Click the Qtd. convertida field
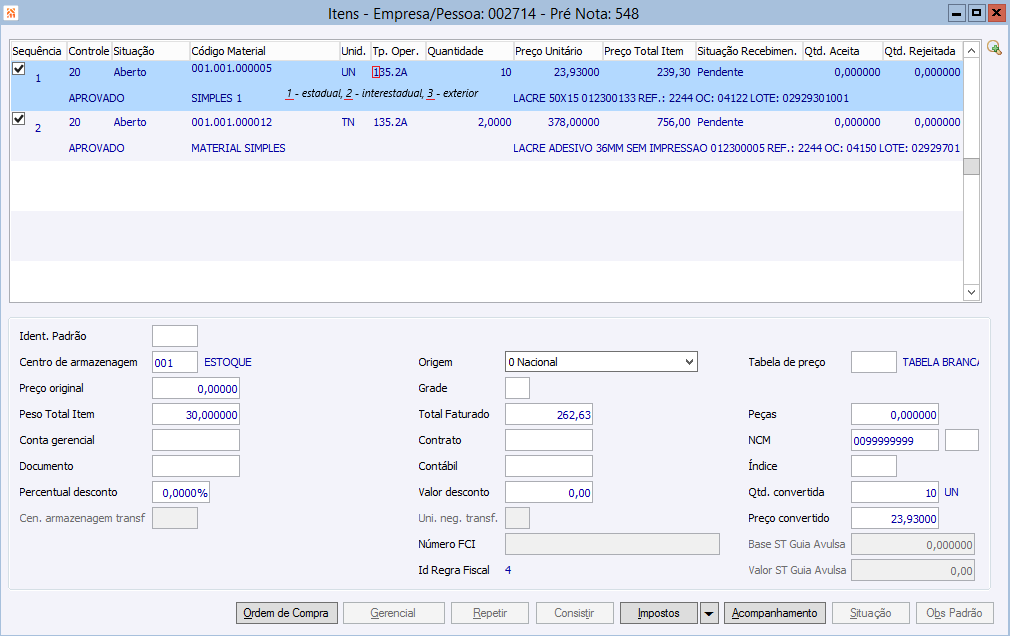 click(x=894, y=492)
